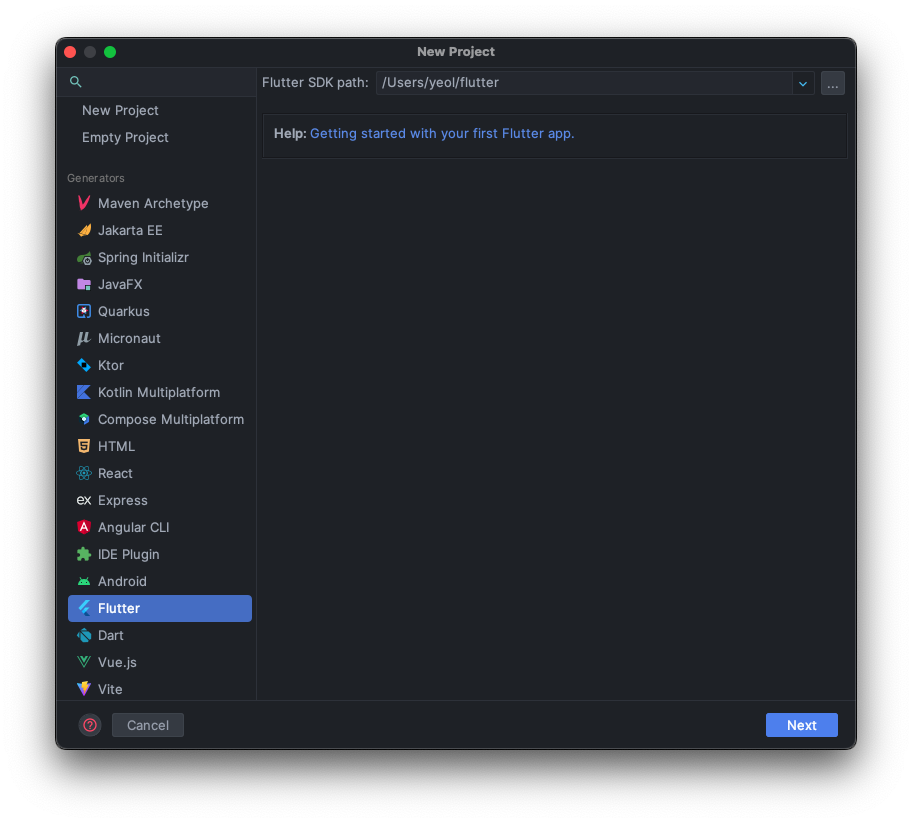Image resolution: width=912 pixels, height=823 pixels.
Task: Click the Ktor diamond icon
Action: click(x=84, y=365)
